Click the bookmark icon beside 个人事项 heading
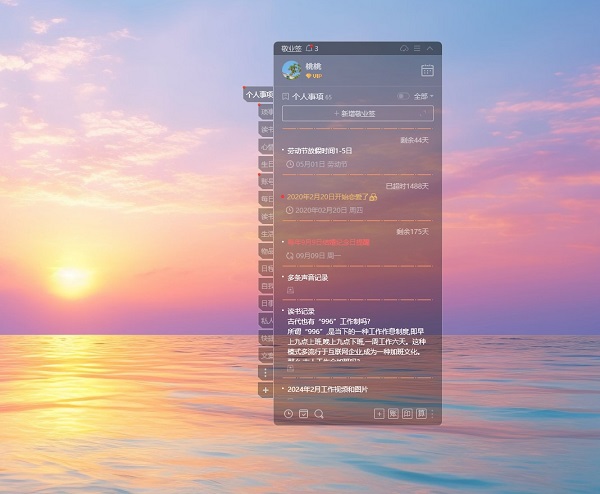This screenshot has height=494, width=600. pyautogui.click(x=285, y=96)
